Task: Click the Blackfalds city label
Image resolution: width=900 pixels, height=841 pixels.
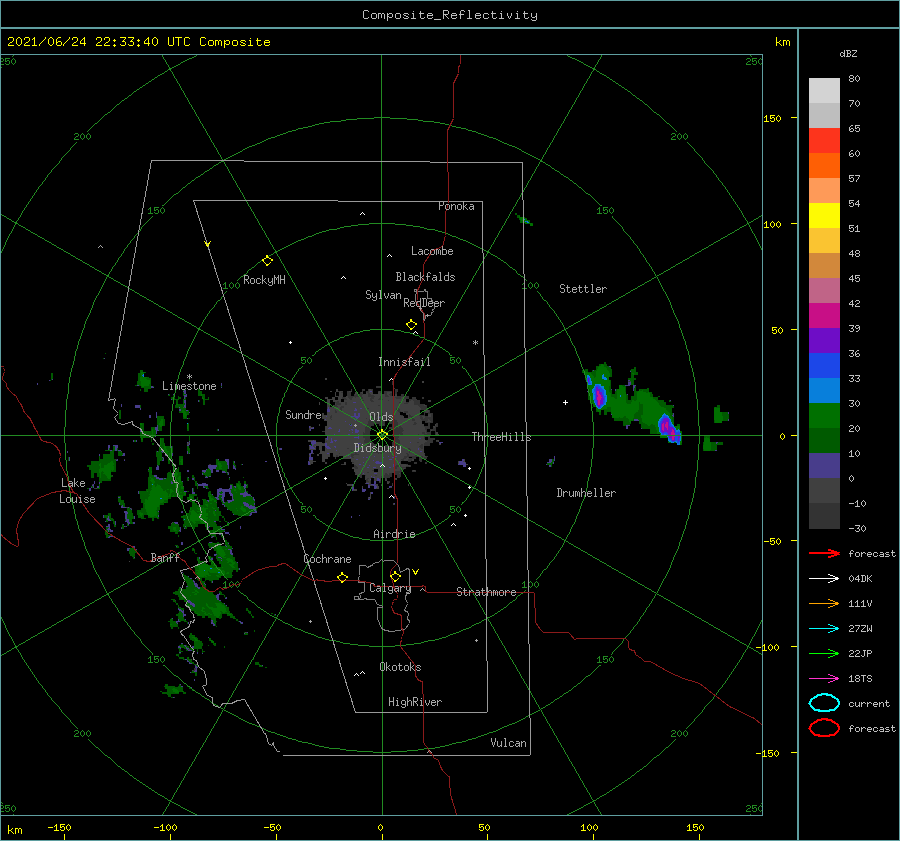Action: click(425, 277)
